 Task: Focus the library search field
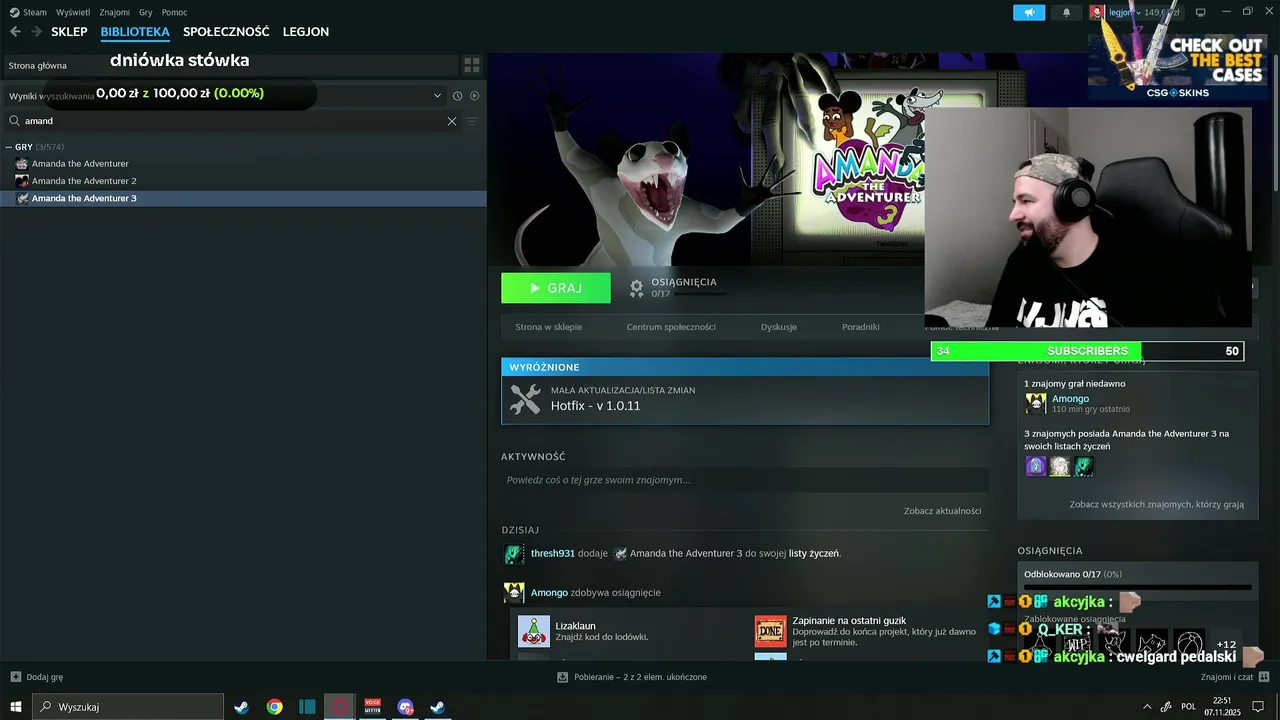pyautogui.click(x=230, y=121)
